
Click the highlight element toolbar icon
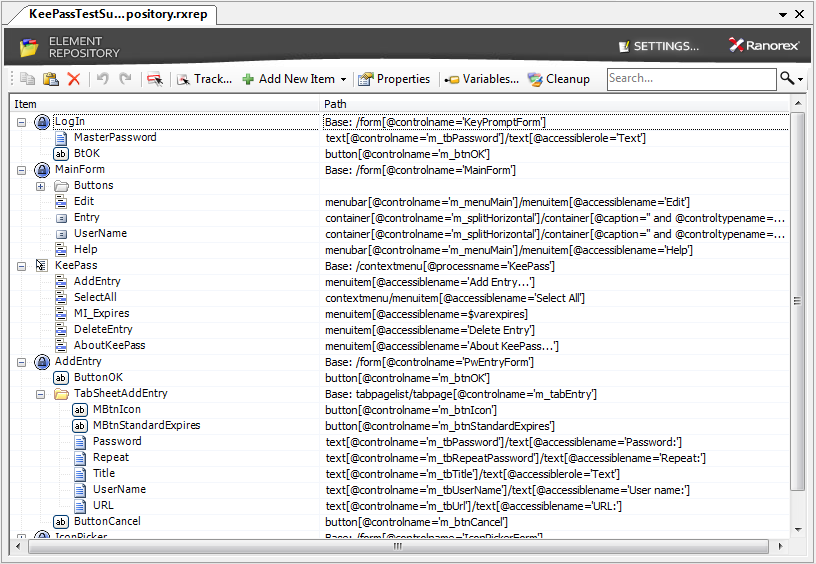155,79
